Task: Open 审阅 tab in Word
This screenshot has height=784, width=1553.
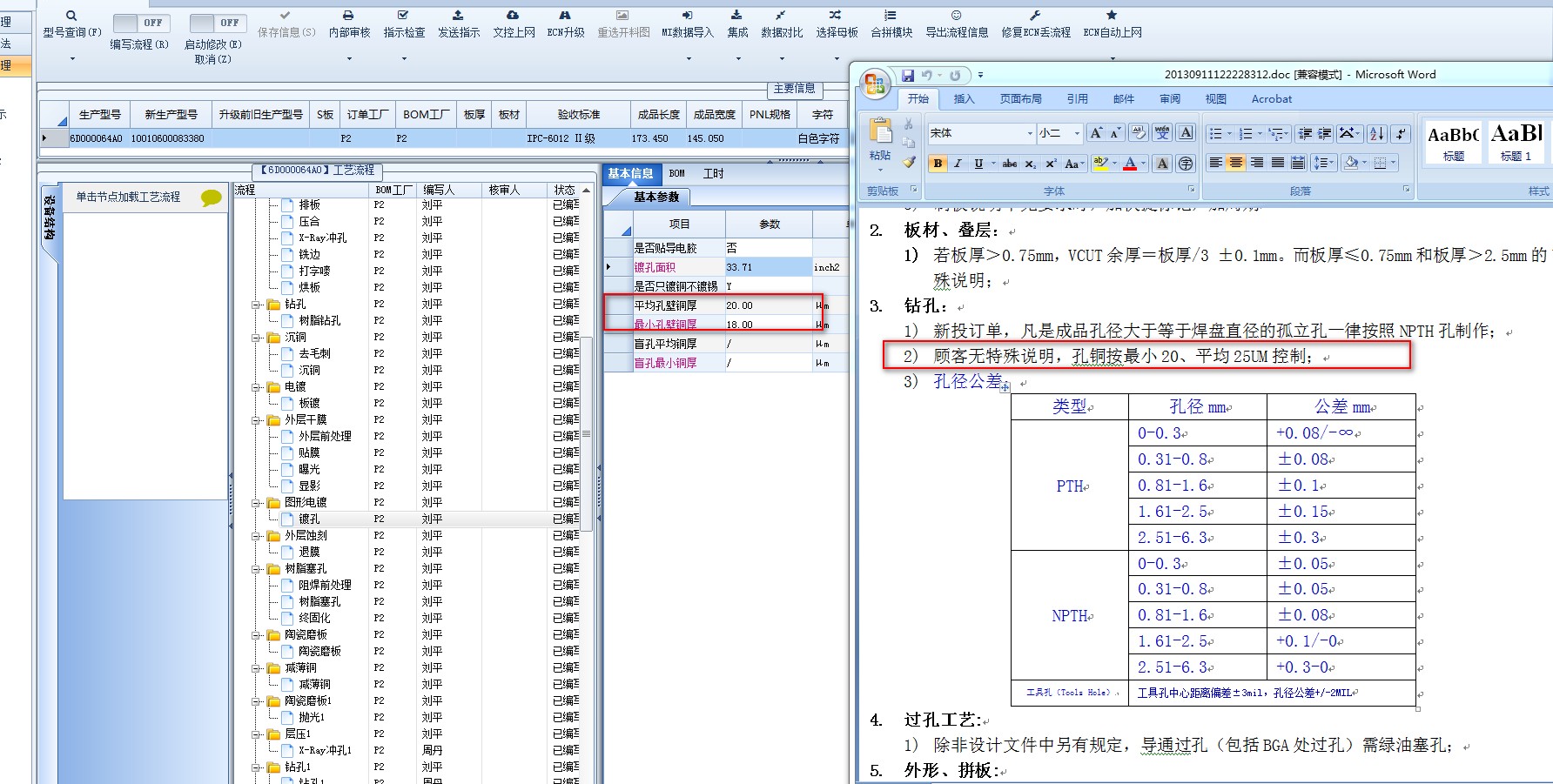Action: coord(1170,99)
